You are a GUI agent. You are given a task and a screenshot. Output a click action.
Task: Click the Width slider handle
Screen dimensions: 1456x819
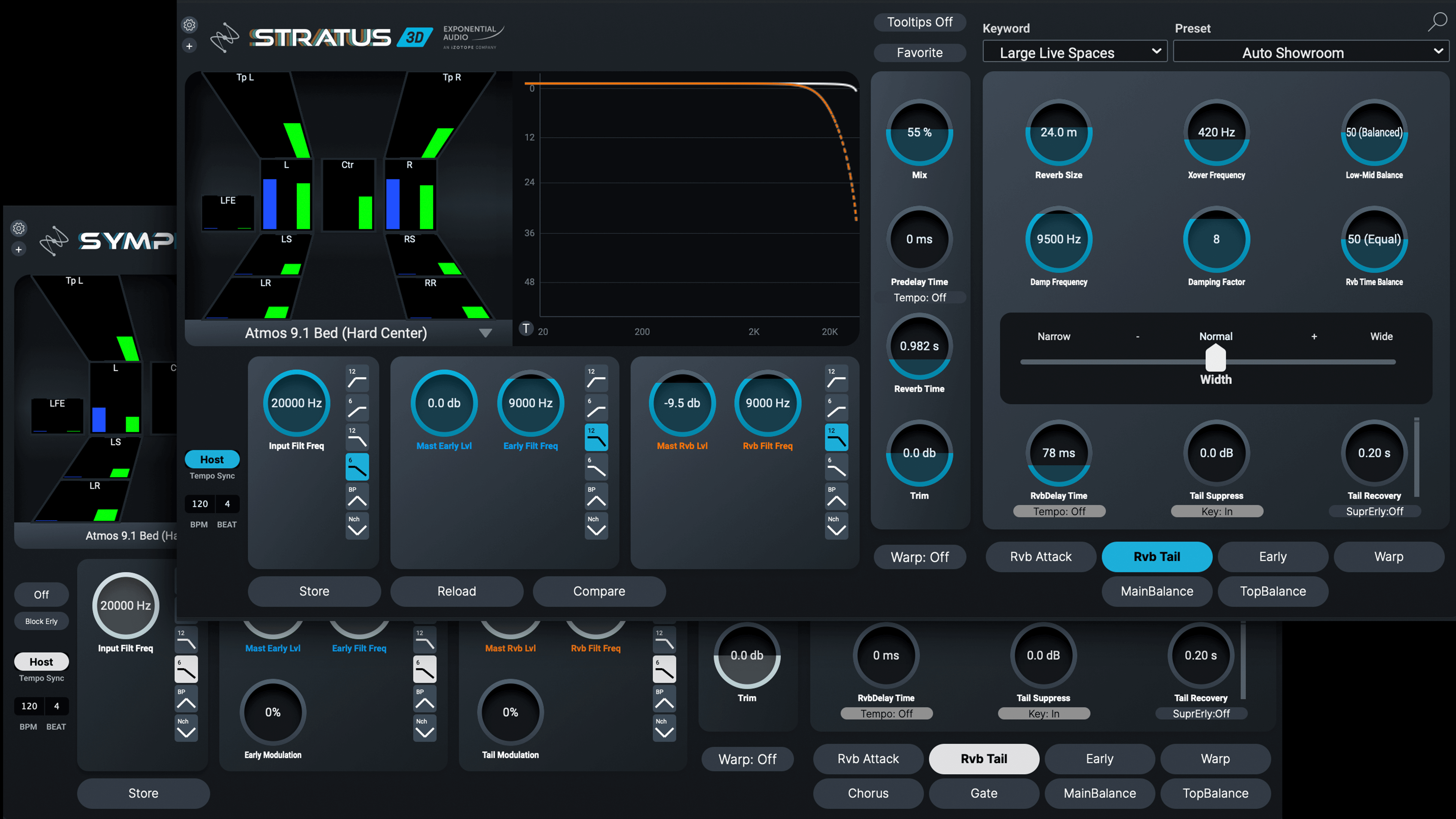tap(1216, 358)
